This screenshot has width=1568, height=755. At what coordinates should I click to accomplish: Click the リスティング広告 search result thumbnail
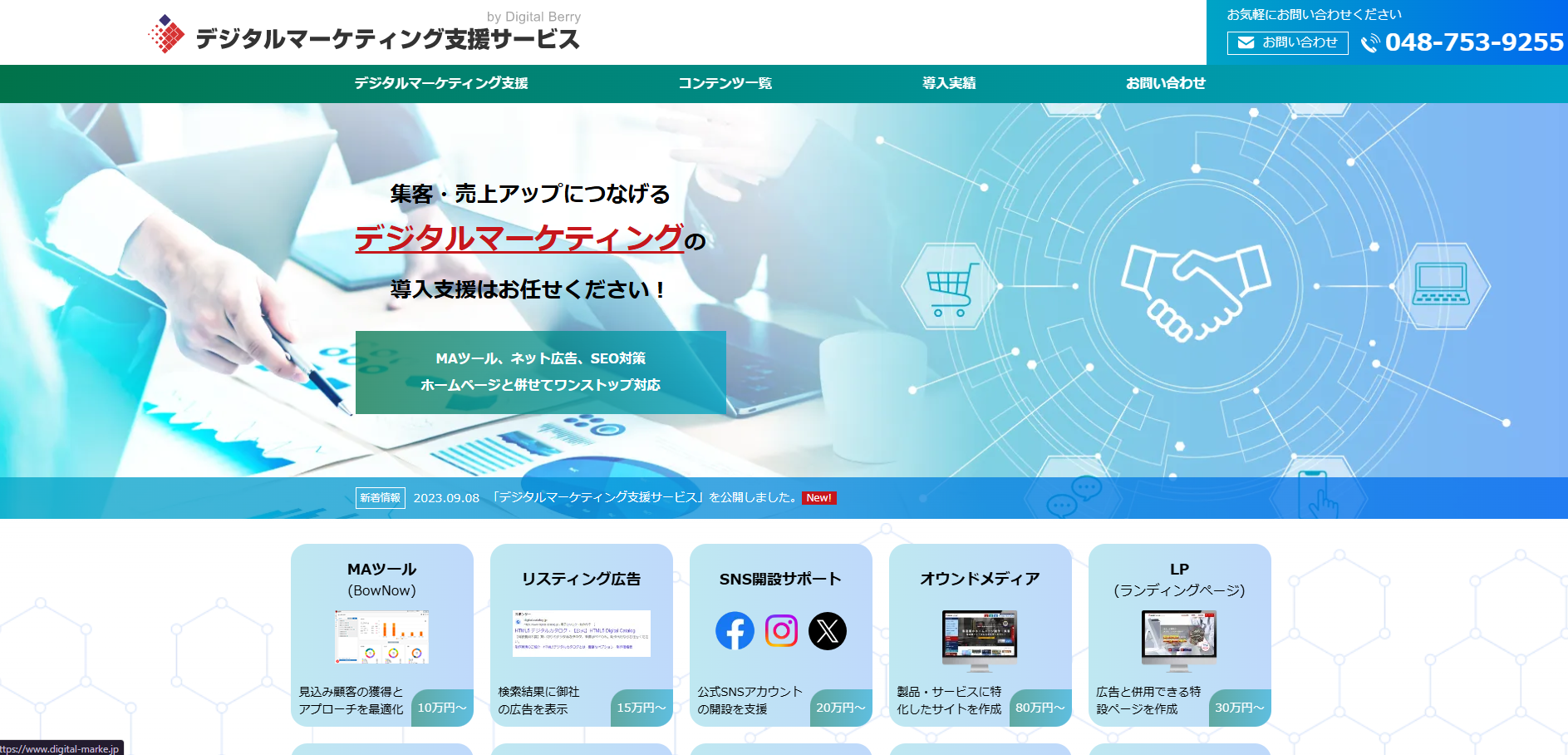click(581, 634)
